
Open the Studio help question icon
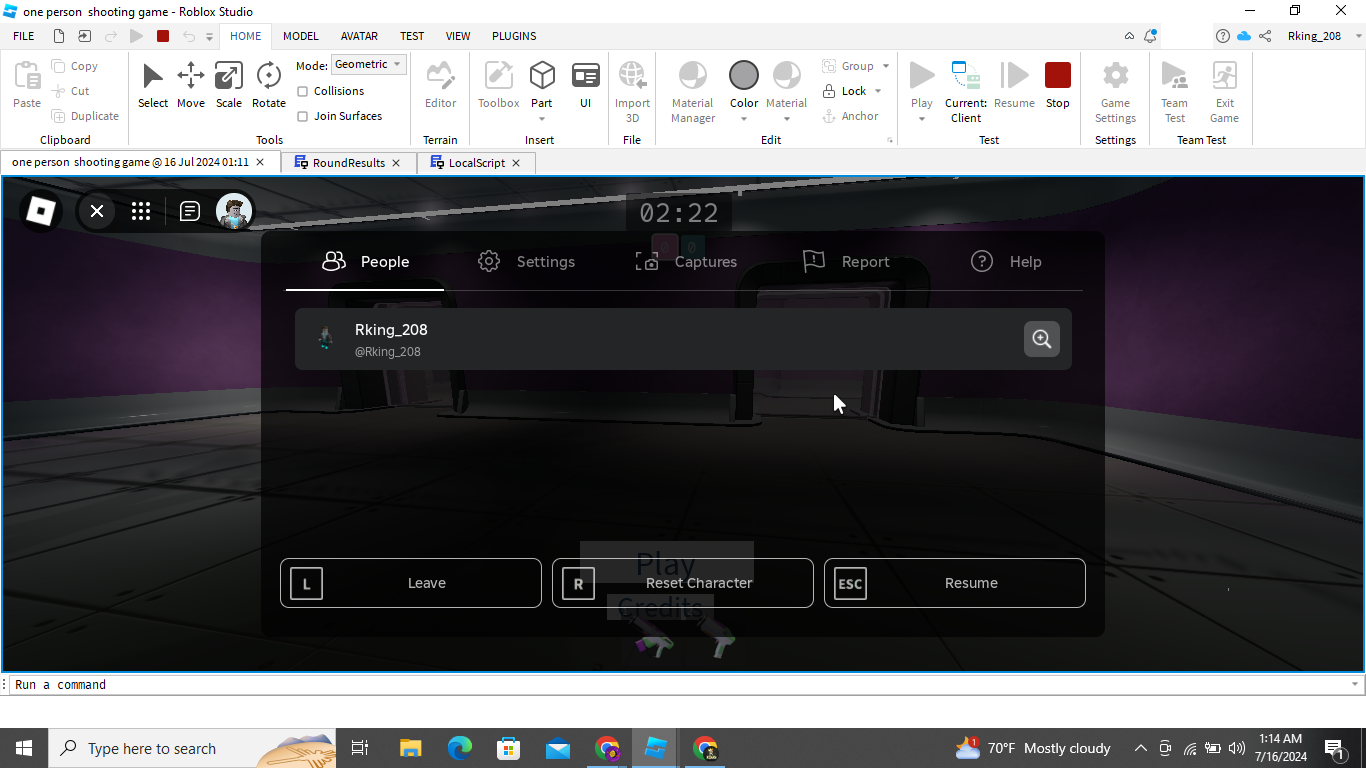click(1222, 36)
